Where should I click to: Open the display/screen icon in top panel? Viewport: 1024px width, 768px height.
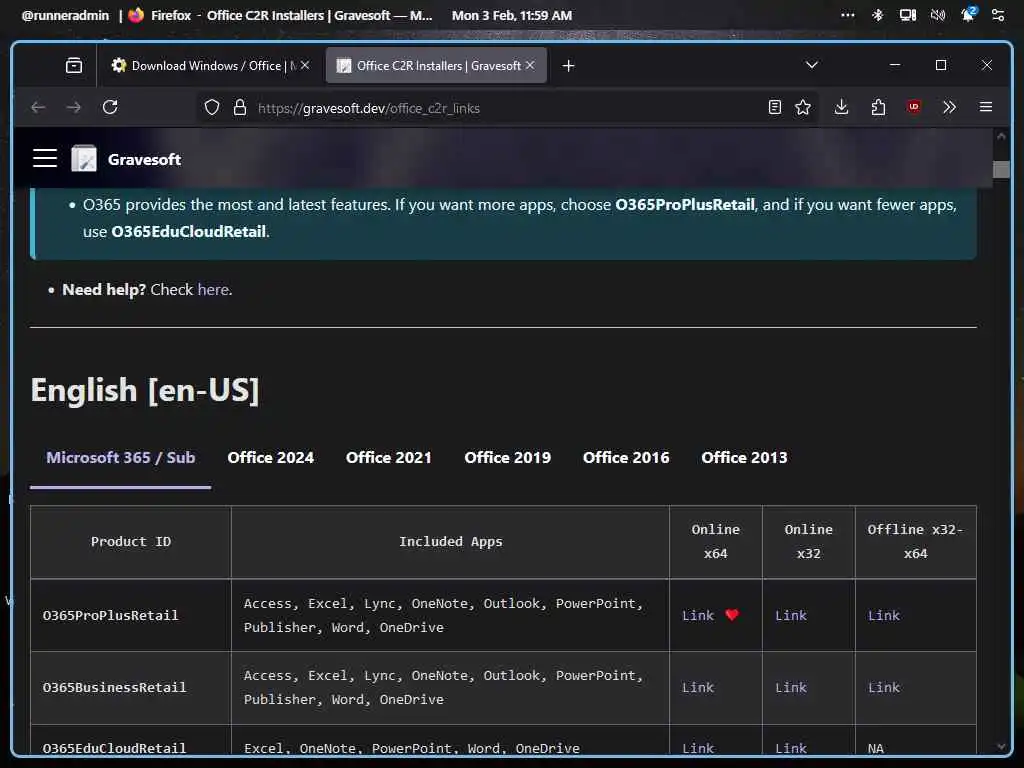coord(908,15)
